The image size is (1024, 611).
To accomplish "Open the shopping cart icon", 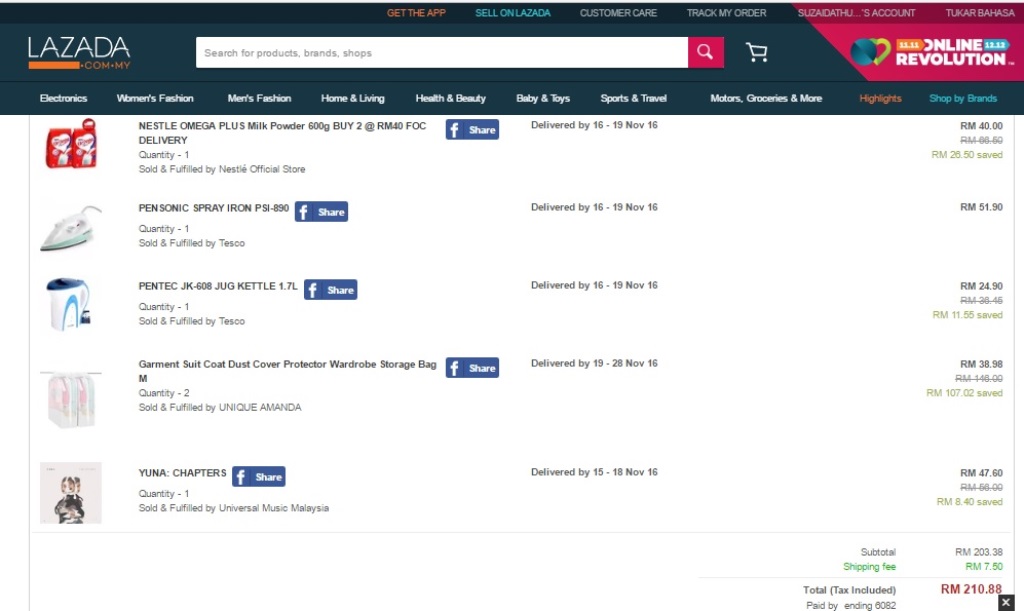I will (x=757, y=52).
